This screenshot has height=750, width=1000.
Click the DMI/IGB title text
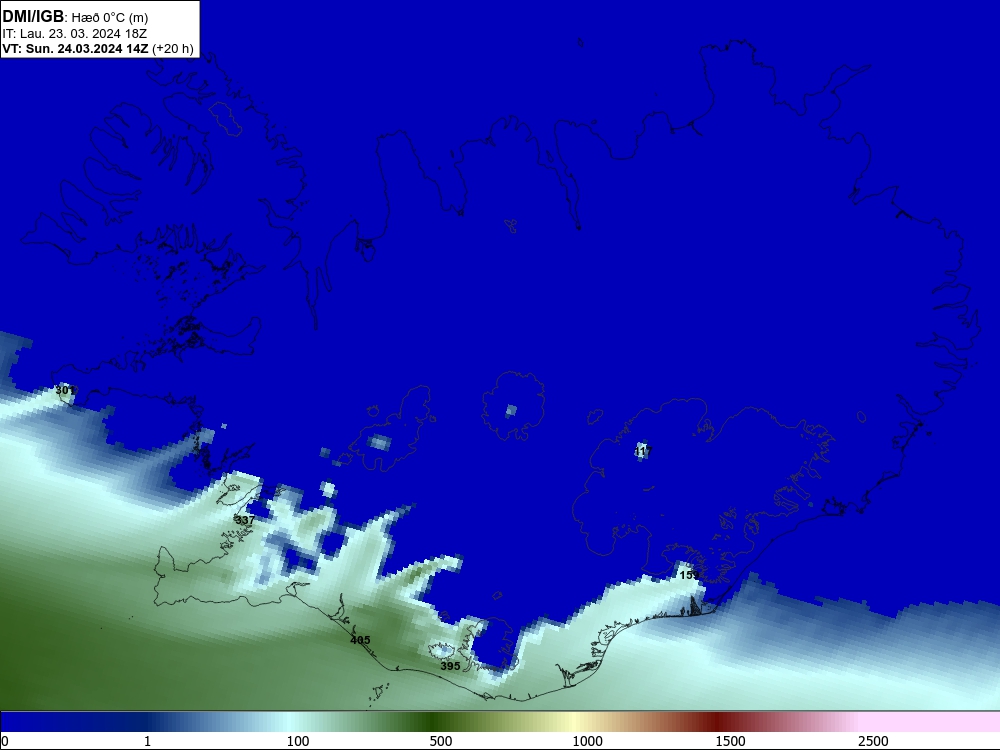click(33, 17)
